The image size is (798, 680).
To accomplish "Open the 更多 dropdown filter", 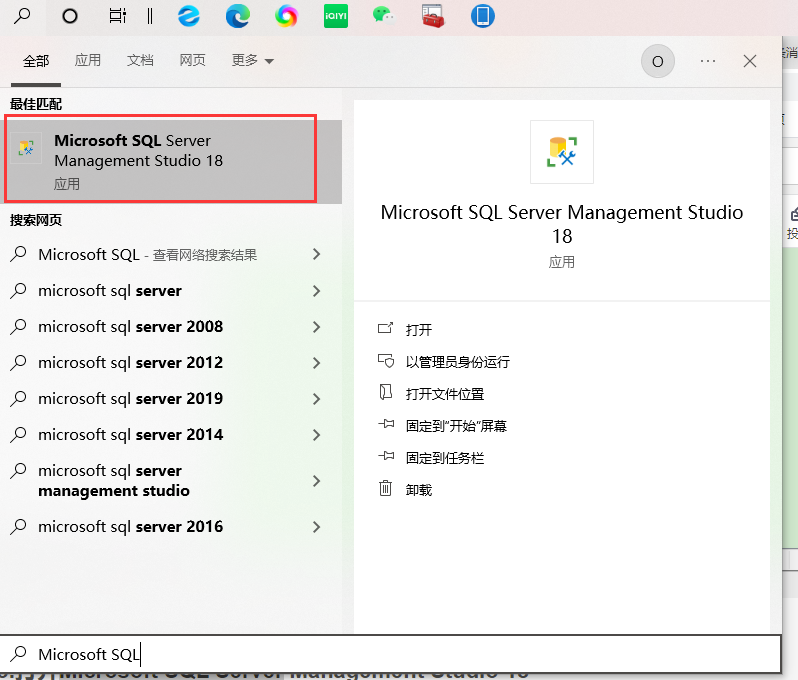I will click(x=253, y=60).
